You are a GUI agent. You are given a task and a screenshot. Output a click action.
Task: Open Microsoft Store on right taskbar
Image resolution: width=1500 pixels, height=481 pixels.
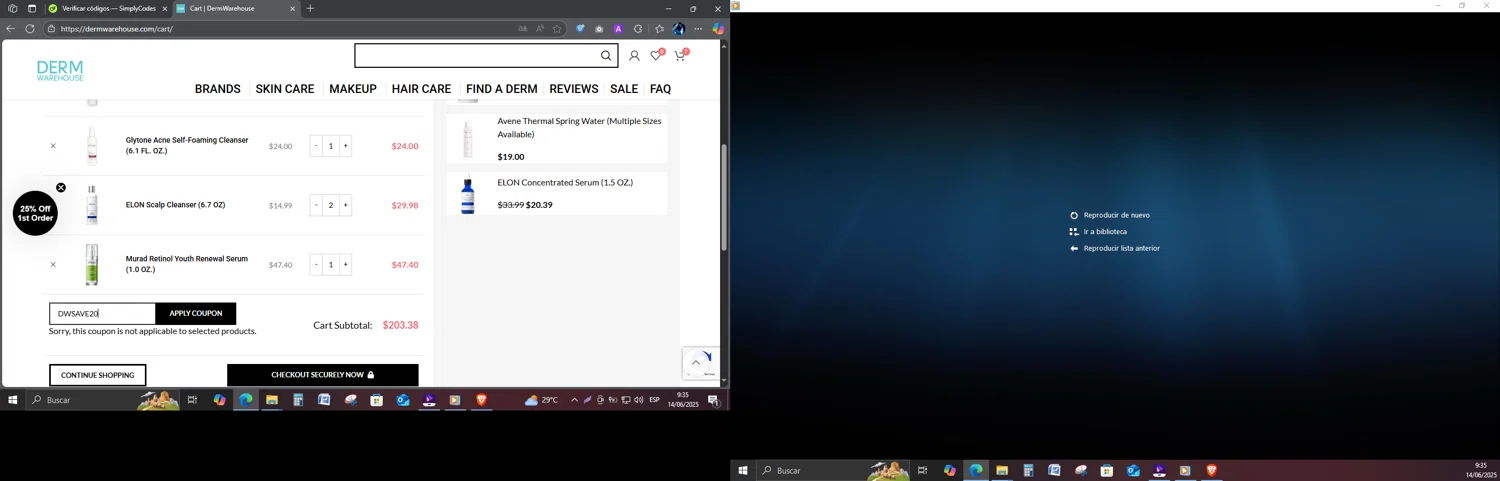click(1107, 471)
